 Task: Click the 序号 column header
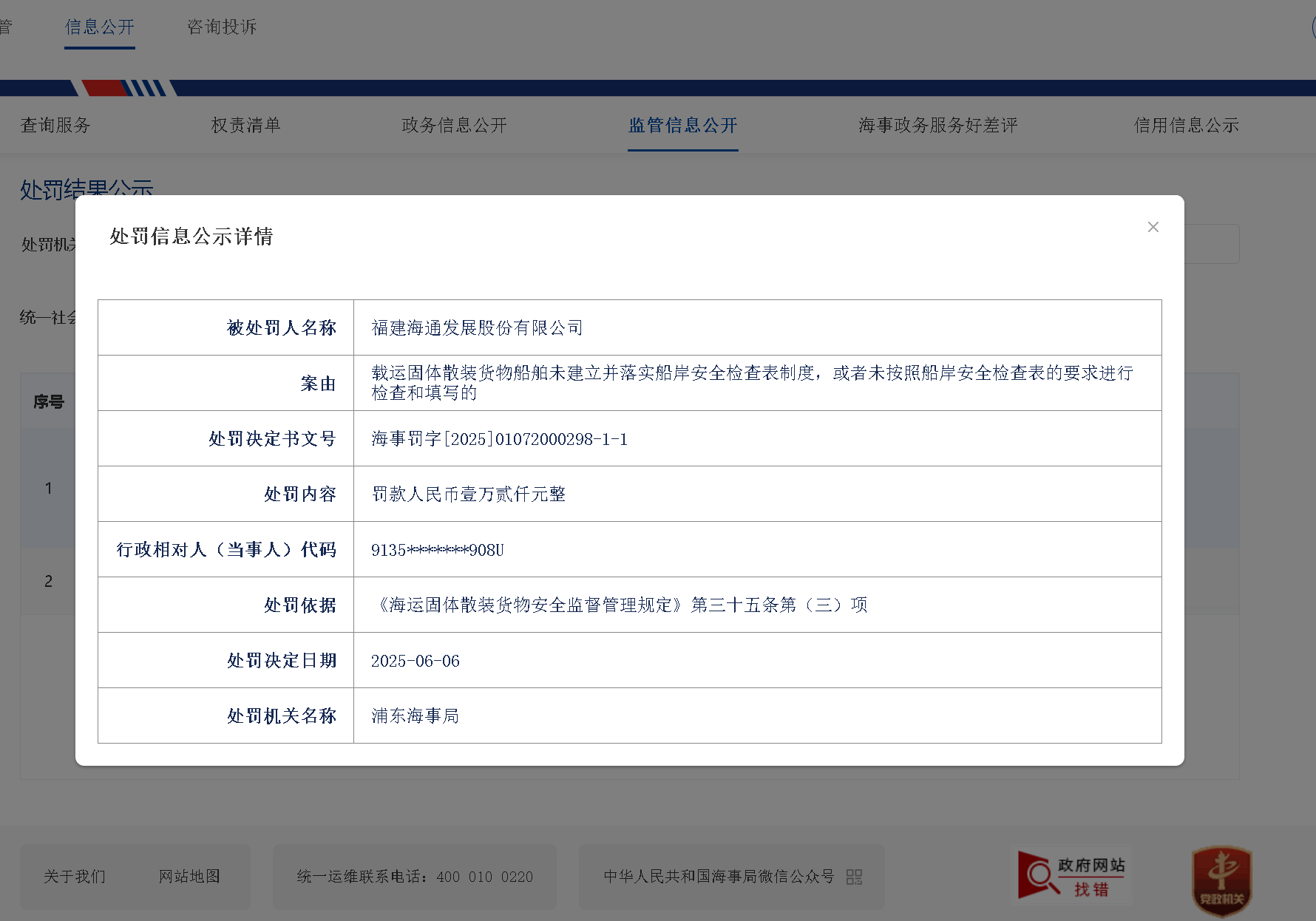click(49, 401)
